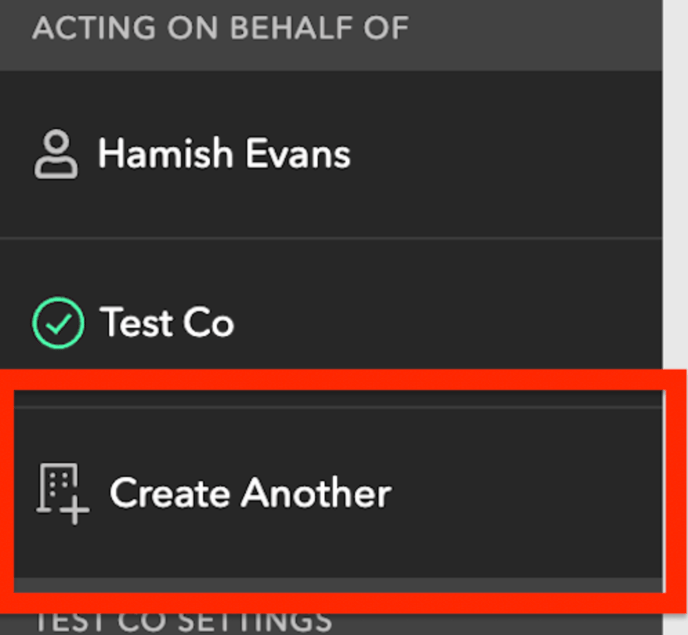Image resolution: width=688 pixels, height=635 pixels.
Task: Switch to acting as Hamish Evans
Action: click(x=331, y=154)
